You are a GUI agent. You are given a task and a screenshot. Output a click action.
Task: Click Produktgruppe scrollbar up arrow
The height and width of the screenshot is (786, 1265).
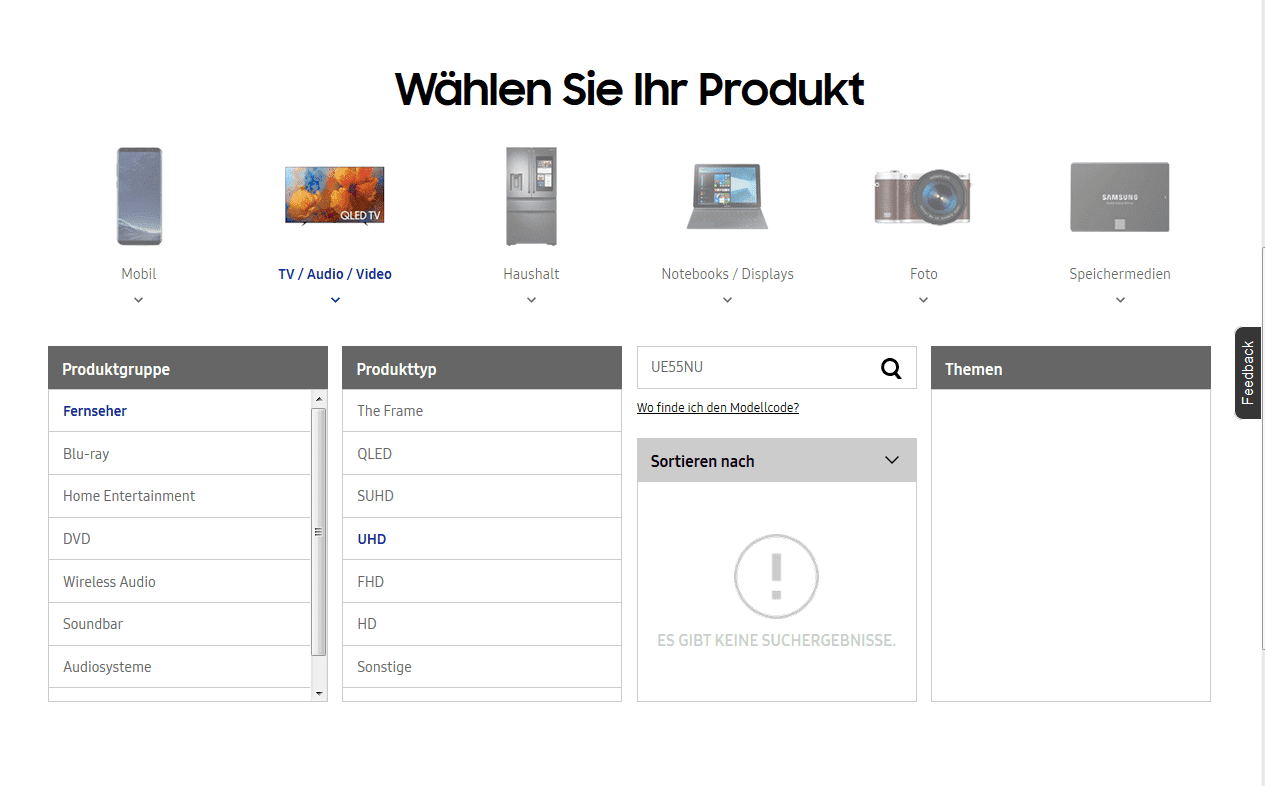(x=319, y=399)
